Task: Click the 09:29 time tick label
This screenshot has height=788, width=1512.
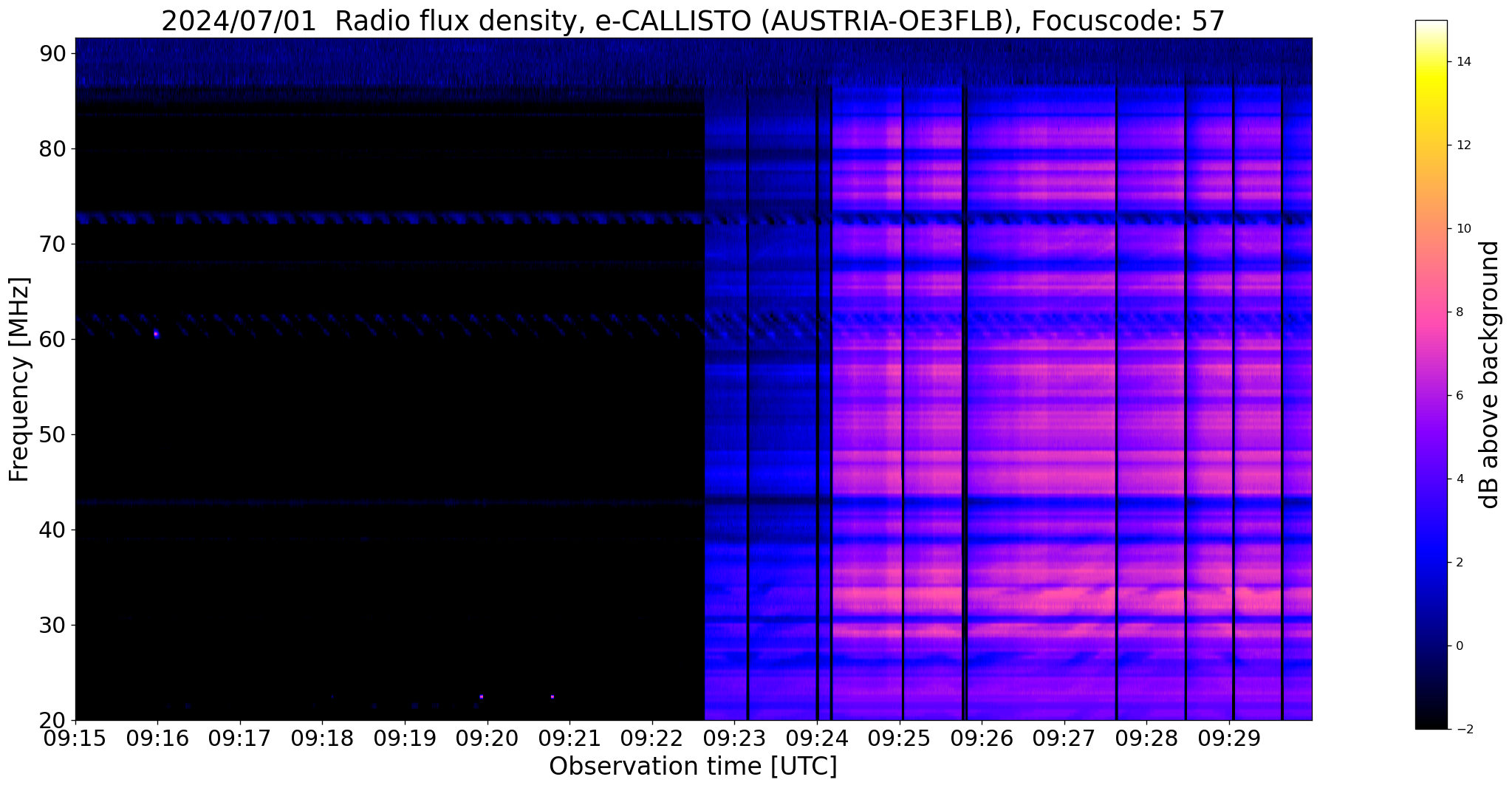Action: (x=1229, y=738)
